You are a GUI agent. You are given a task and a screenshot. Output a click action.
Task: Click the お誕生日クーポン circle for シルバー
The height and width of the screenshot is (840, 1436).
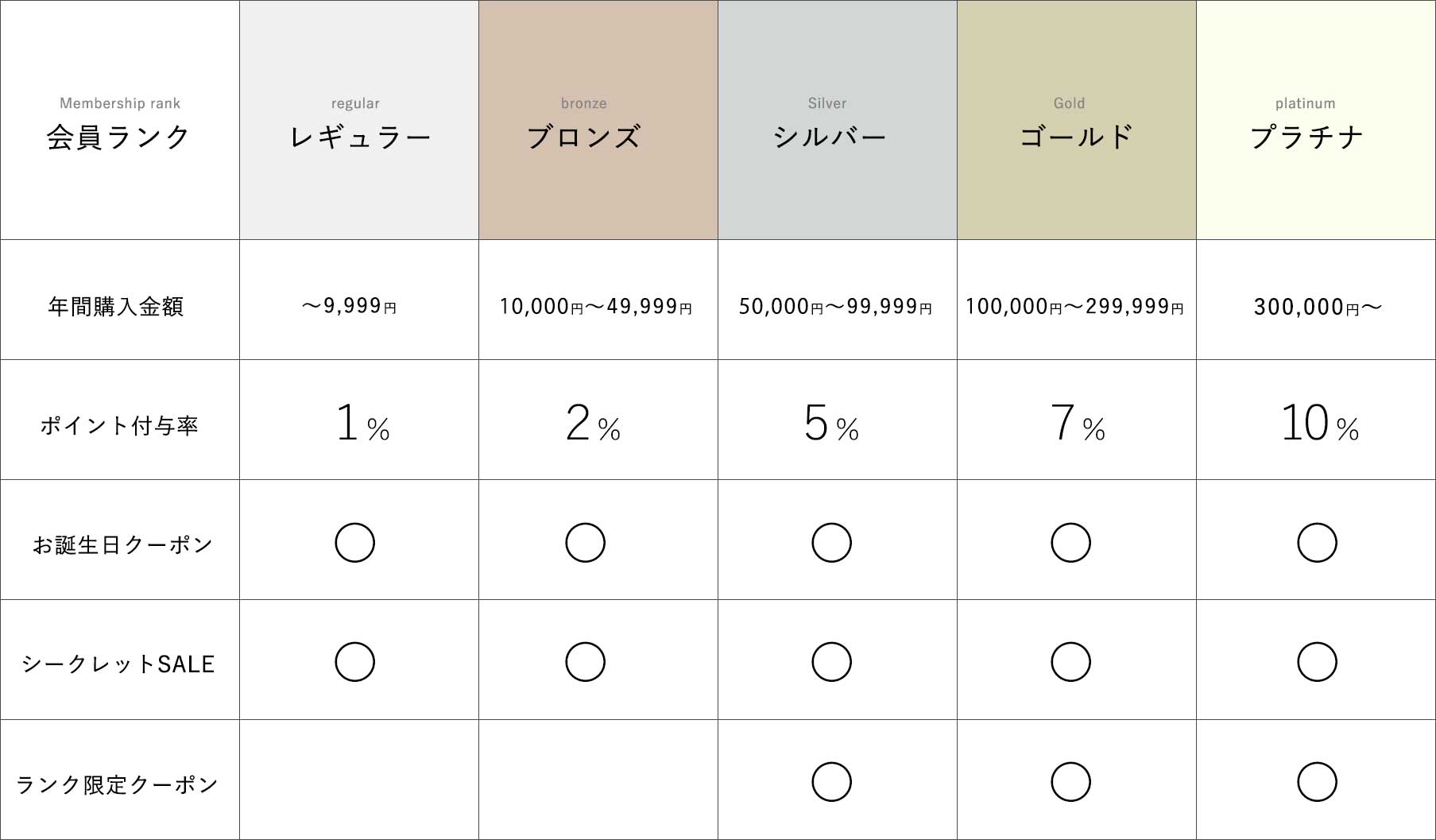(x=831, y=543)
